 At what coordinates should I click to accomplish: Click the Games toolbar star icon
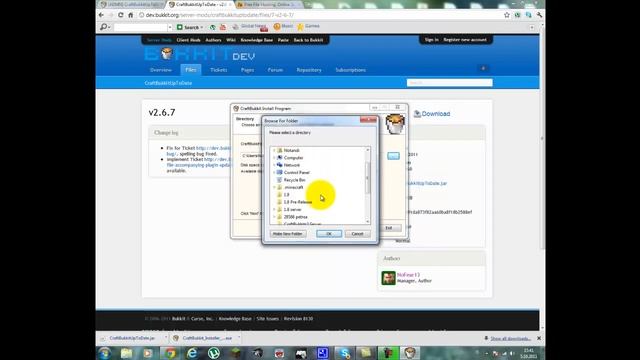[300, 27]
